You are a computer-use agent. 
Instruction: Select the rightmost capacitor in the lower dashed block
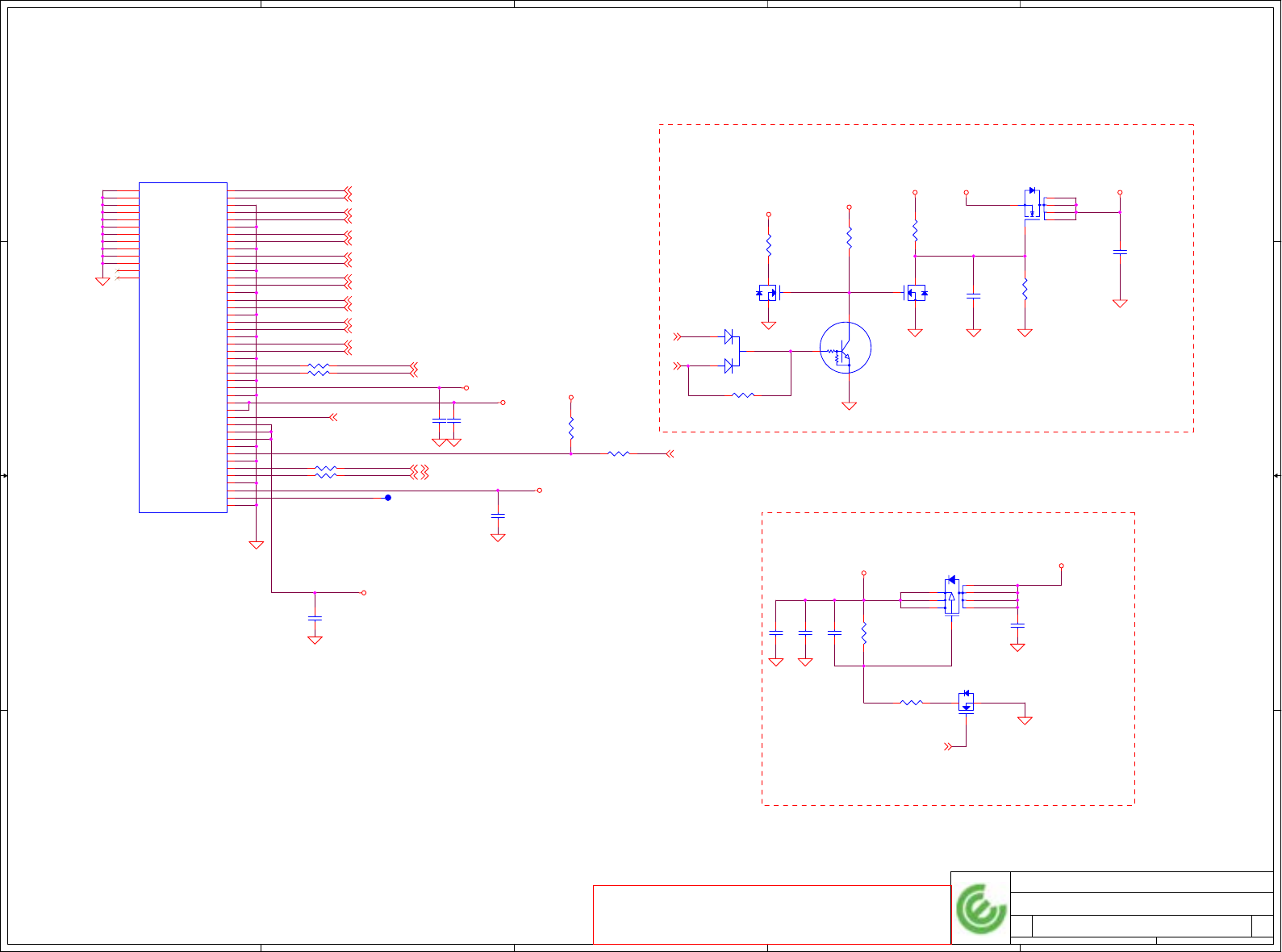click(x=1017, y=625)
